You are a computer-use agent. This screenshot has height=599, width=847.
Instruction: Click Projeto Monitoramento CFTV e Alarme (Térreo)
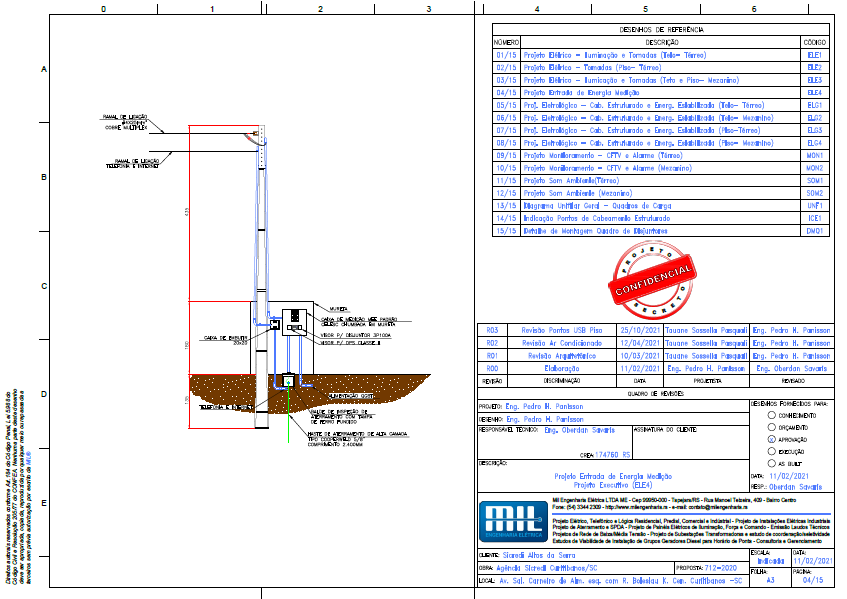coord(603,156)
